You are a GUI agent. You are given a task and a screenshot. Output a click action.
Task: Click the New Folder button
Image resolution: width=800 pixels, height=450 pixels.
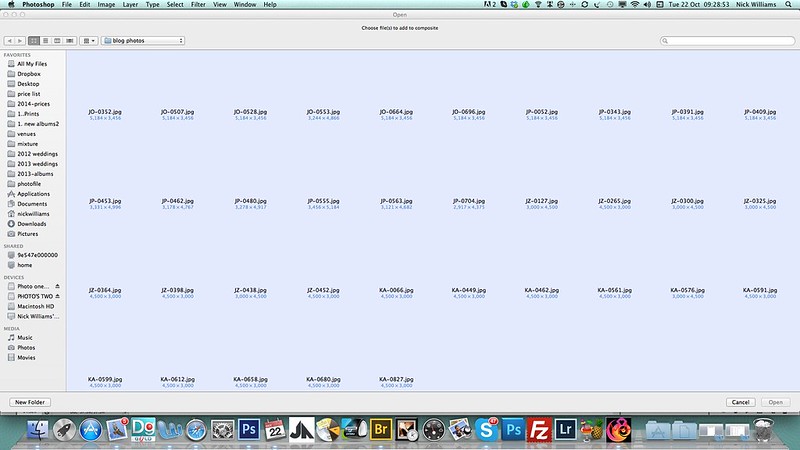29,402
